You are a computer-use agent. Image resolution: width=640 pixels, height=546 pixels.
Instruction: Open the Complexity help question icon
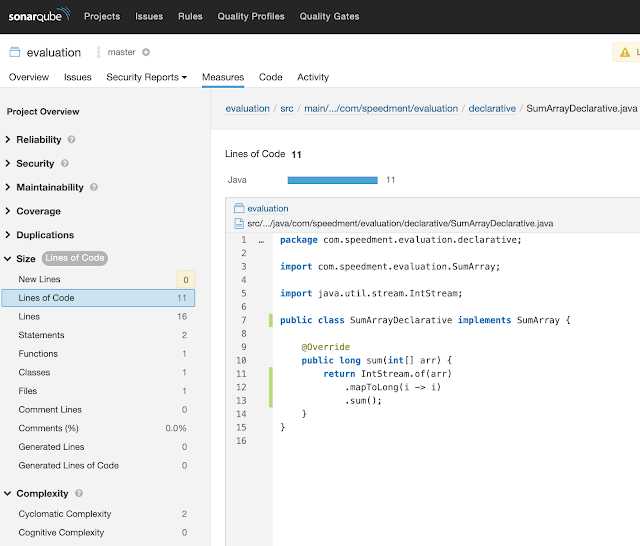pos(79,493)
